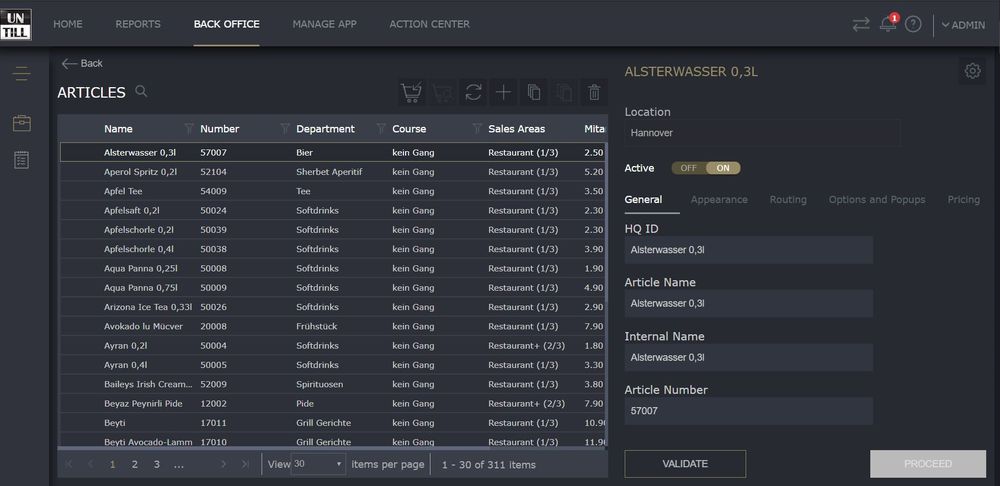Open the sync arrows icon in header
The width and height of the screenshot is (1000, 486).
(x=861, y=24)
